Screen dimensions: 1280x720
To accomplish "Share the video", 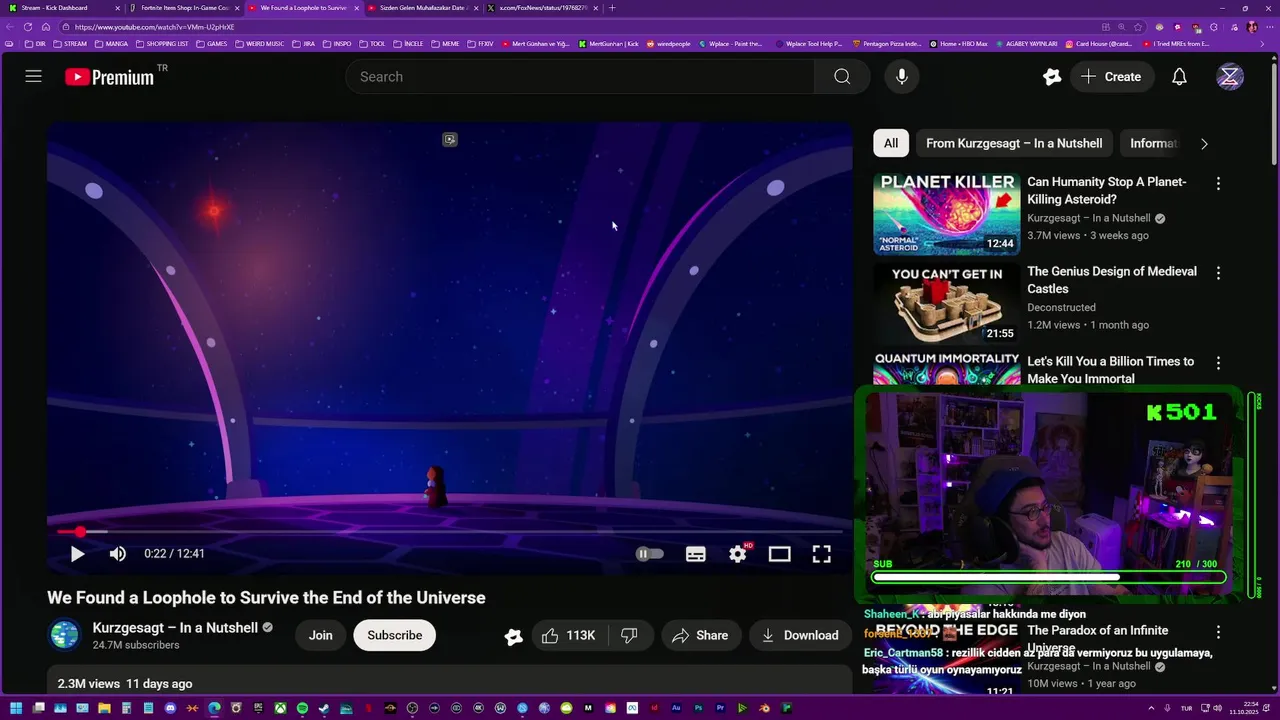I will tap(700, 635).
